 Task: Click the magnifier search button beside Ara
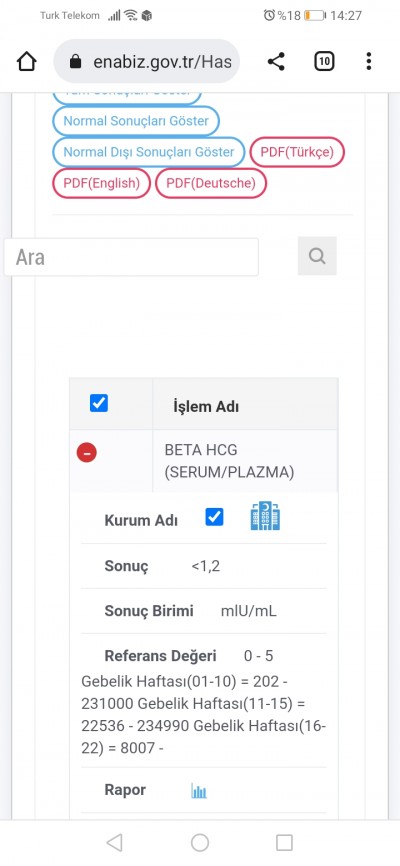click(317, 256)
